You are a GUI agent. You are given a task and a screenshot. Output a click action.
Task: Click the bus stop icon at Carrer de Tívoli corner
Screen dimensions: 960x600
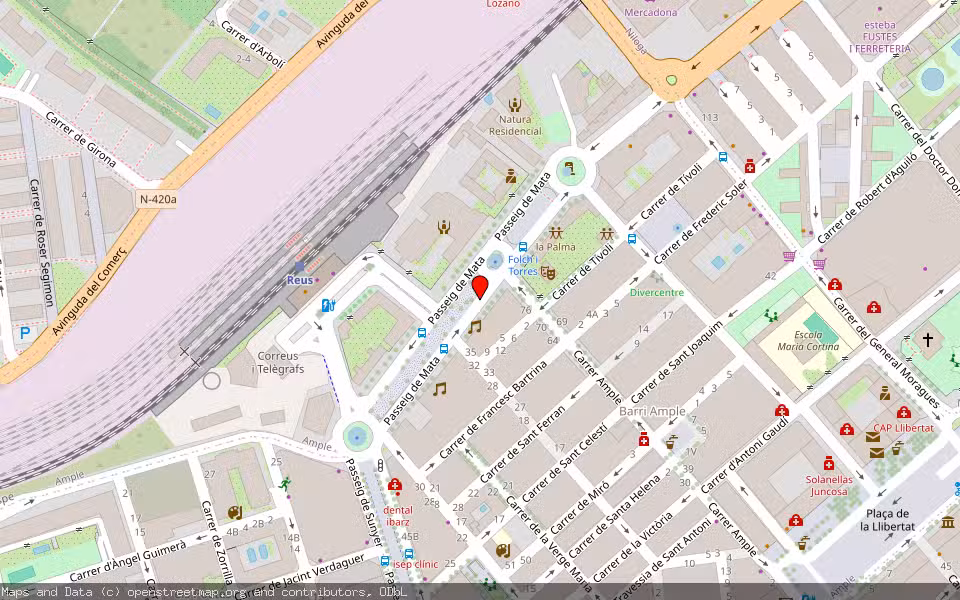(x=632, y=239)
